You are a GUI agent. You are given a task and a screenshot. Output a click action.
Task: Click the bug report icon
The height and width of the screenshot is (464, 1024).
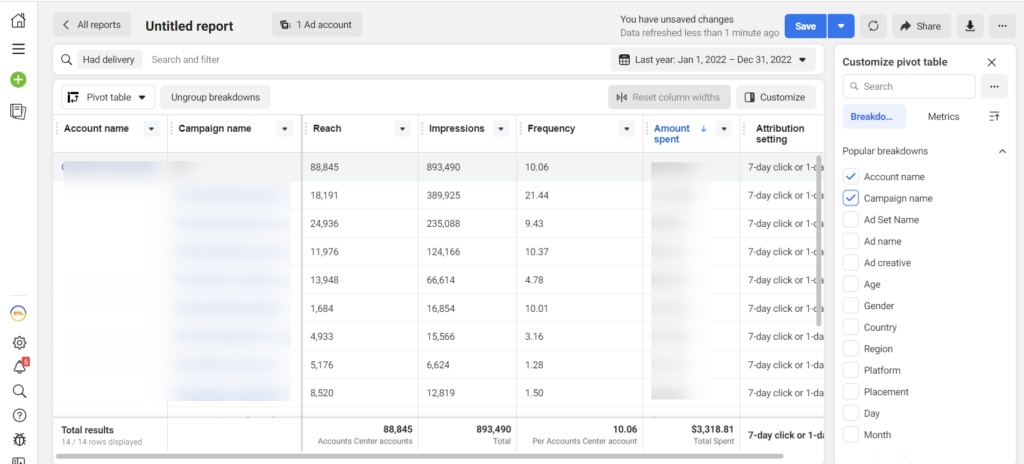point(19,440)
